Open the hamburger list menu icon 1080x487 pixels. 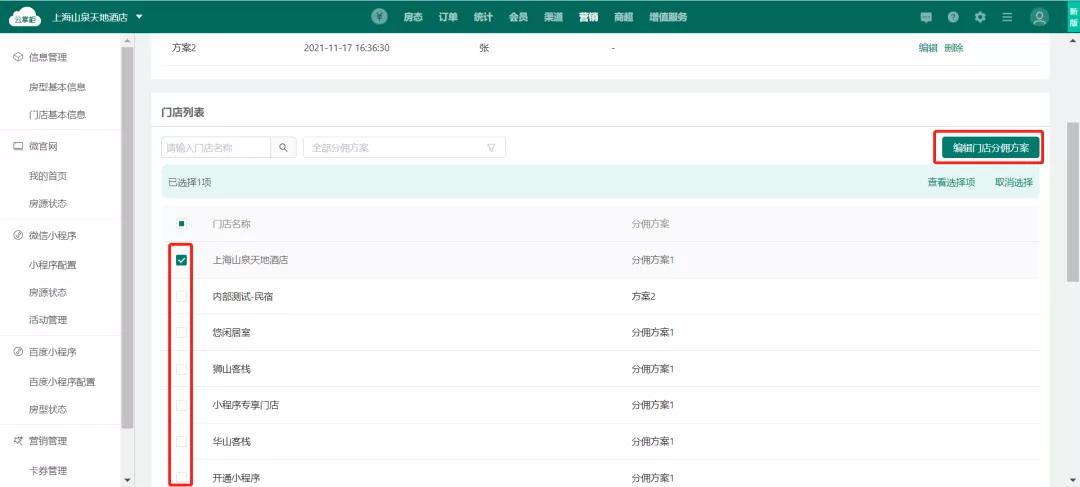point(1007,17)
